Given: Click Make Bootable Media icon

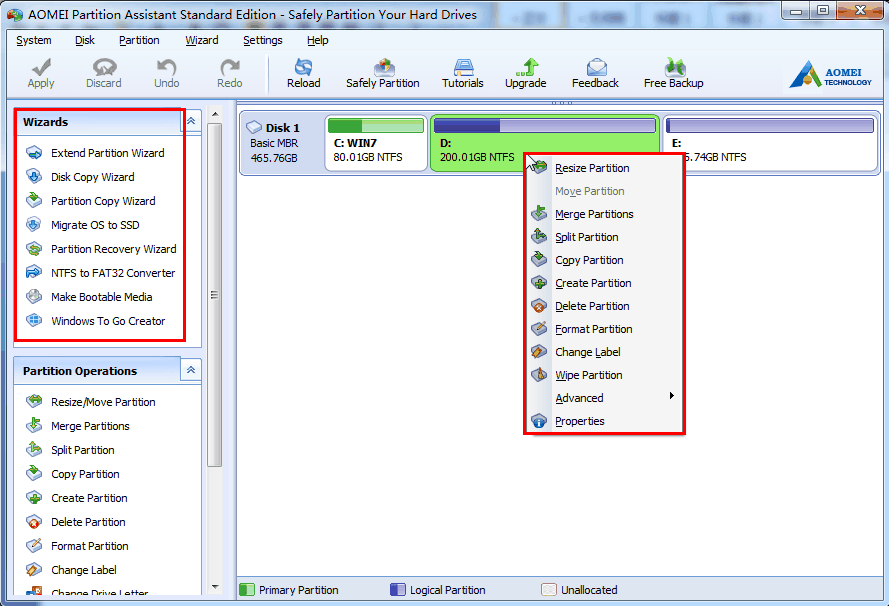Looking at the screenshot, I should click(34, 296).
